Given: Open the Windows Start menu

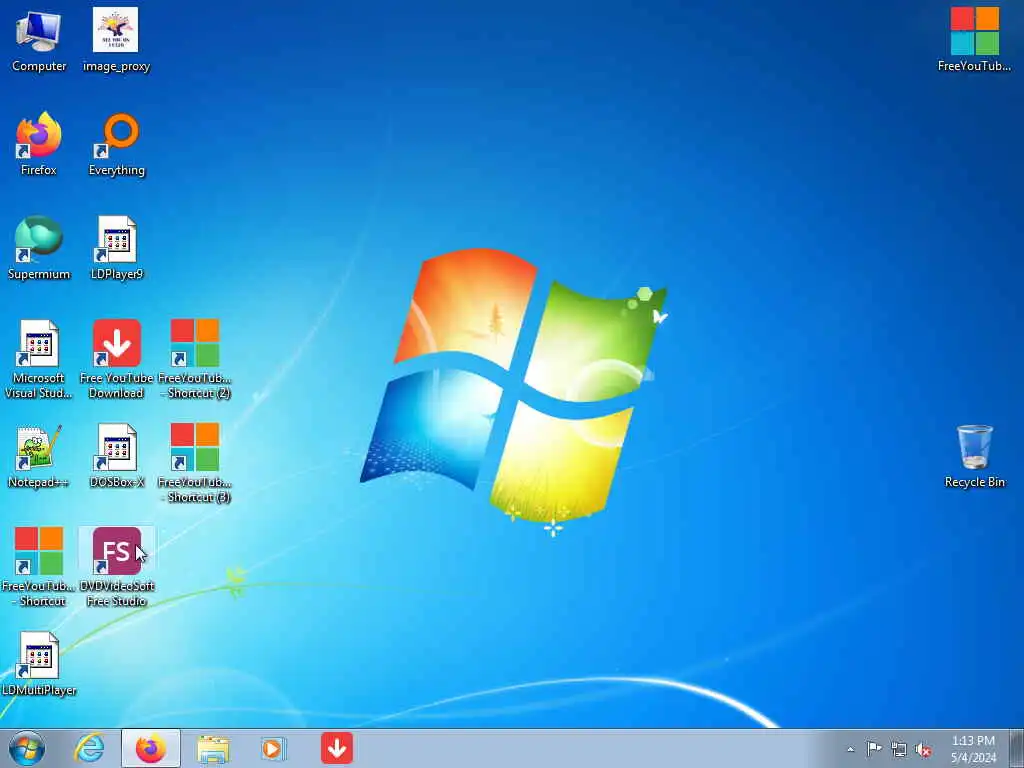Looking at the screenshot, I should pyautogui.click(x=27, y=748).
